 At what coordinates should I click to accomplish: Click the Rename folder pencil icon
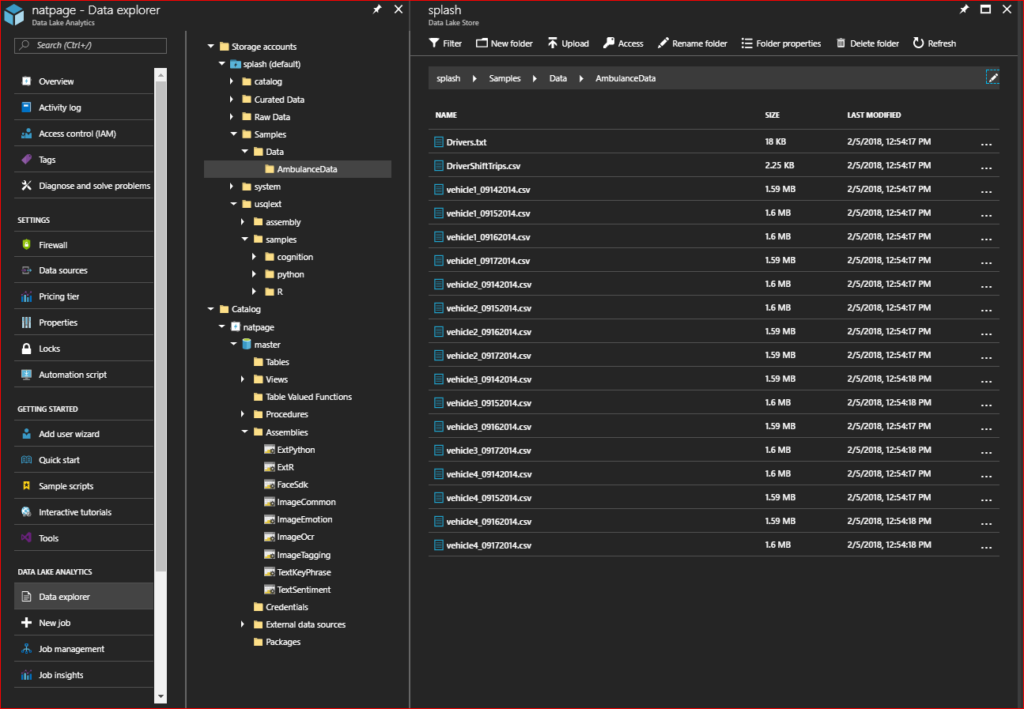pyautogui.click(x=663, y=43)
